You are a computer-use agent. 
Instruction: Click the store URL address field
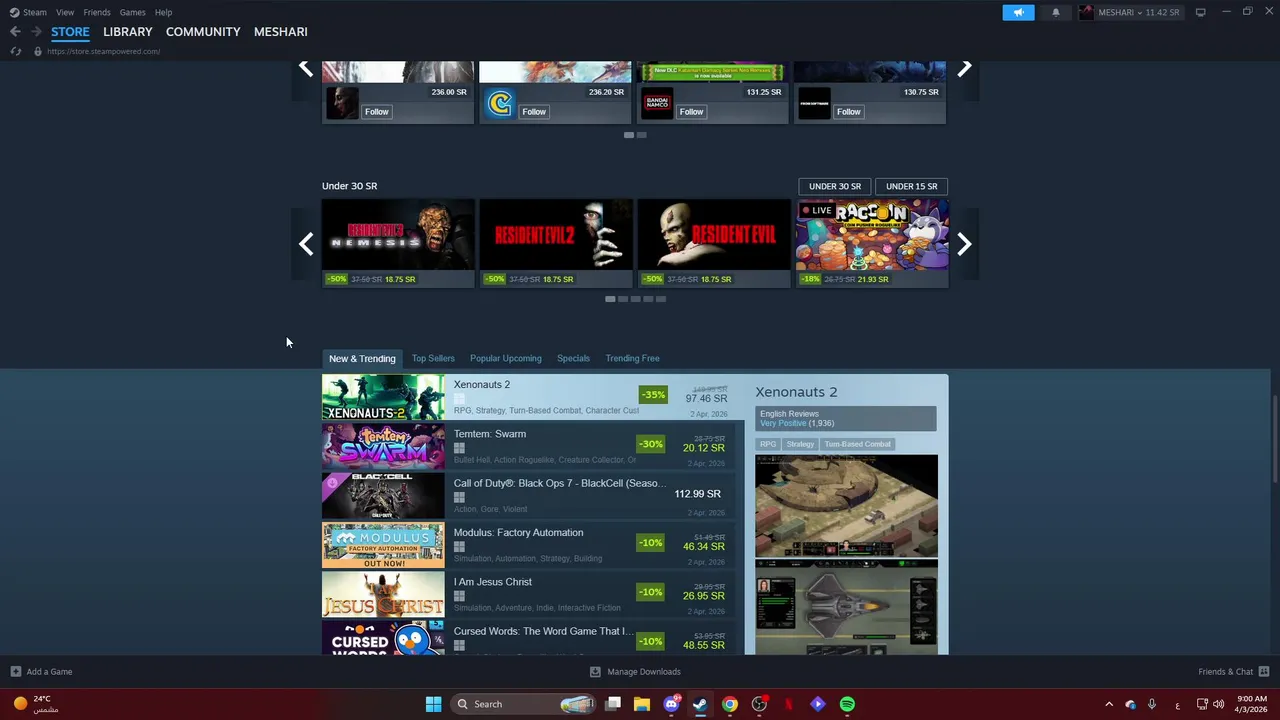103,51
